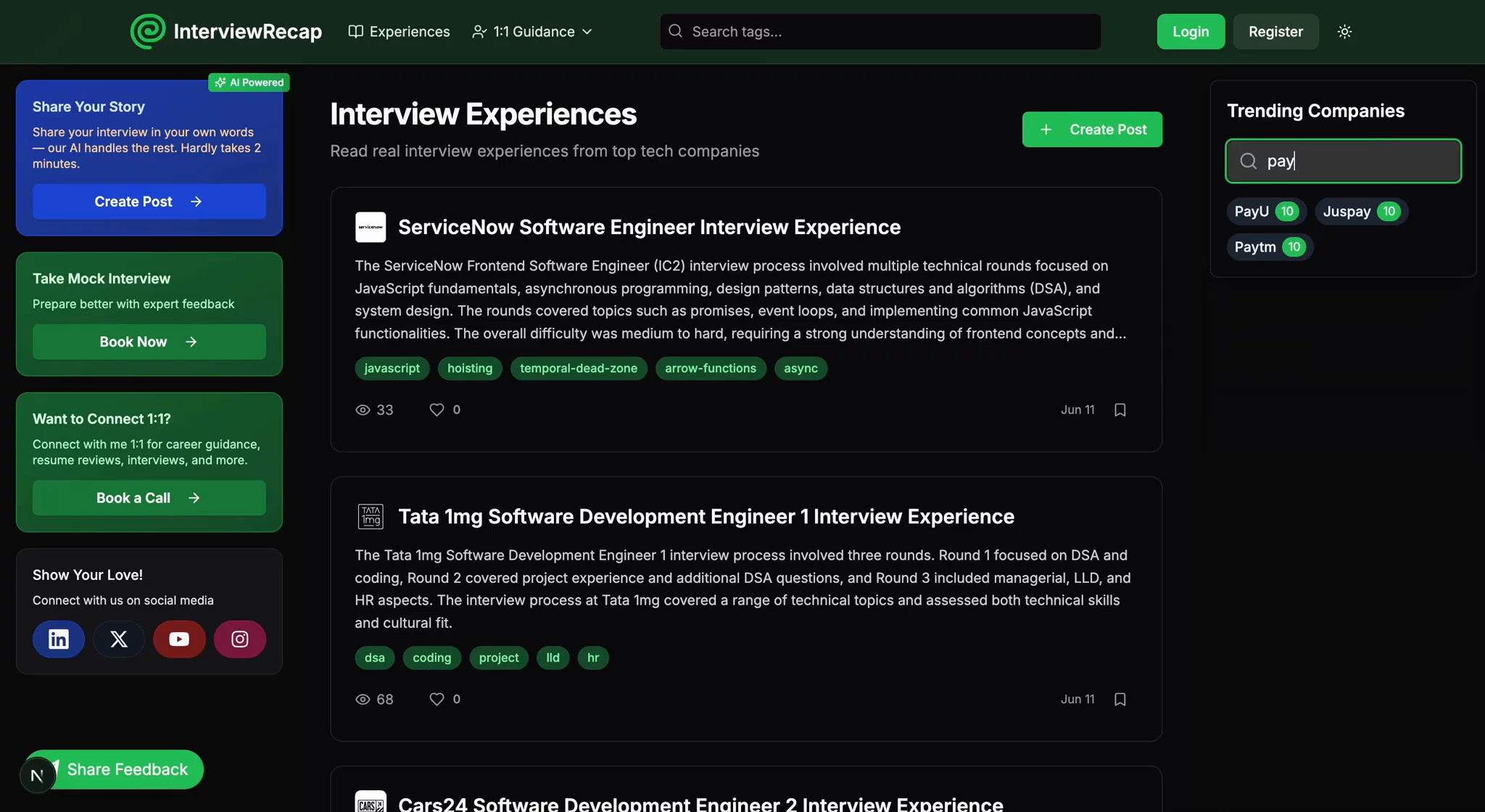The image size is (1485, 812).
Task: Open the X (Twitter) social icon
Action: point(119,639)
